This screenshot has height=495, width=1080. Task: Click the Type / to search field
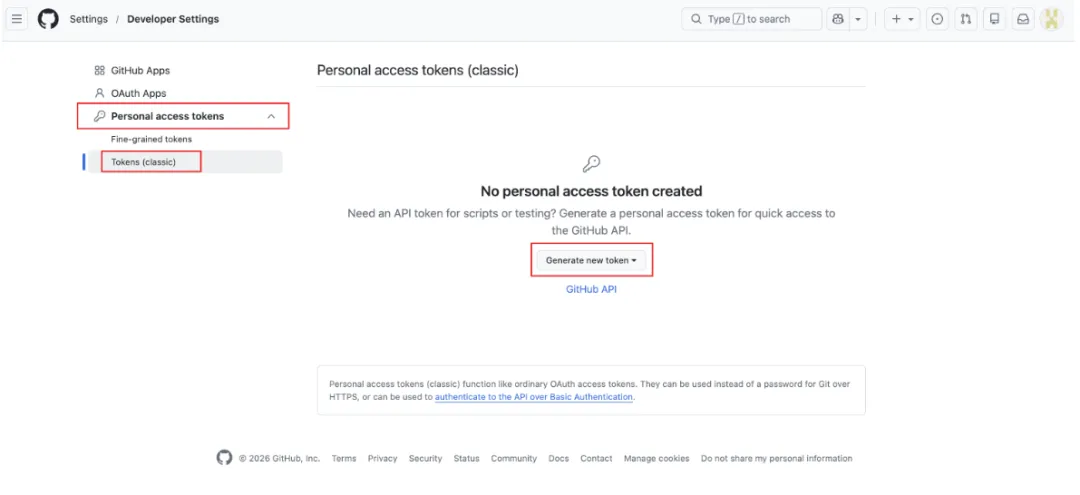(x=751, y=19)
